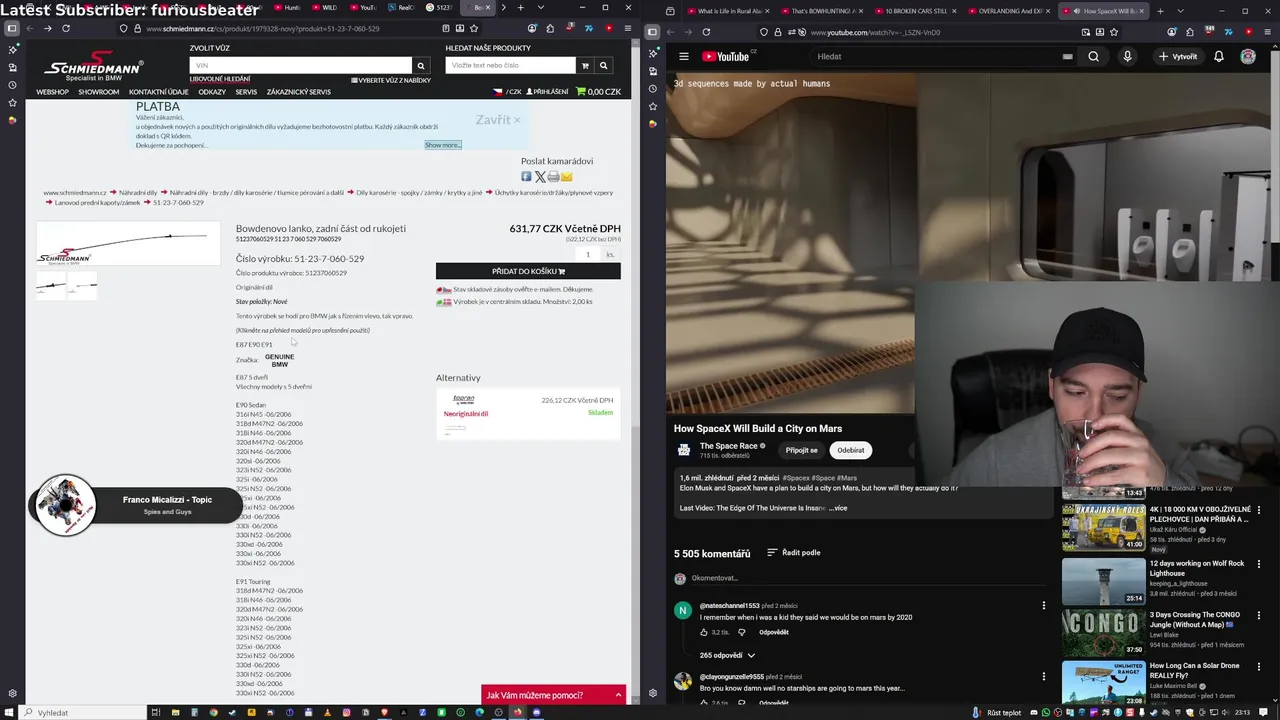Click the VIN search magnifier on Schmiedmann
The image size is (1280, 720).
421,66
